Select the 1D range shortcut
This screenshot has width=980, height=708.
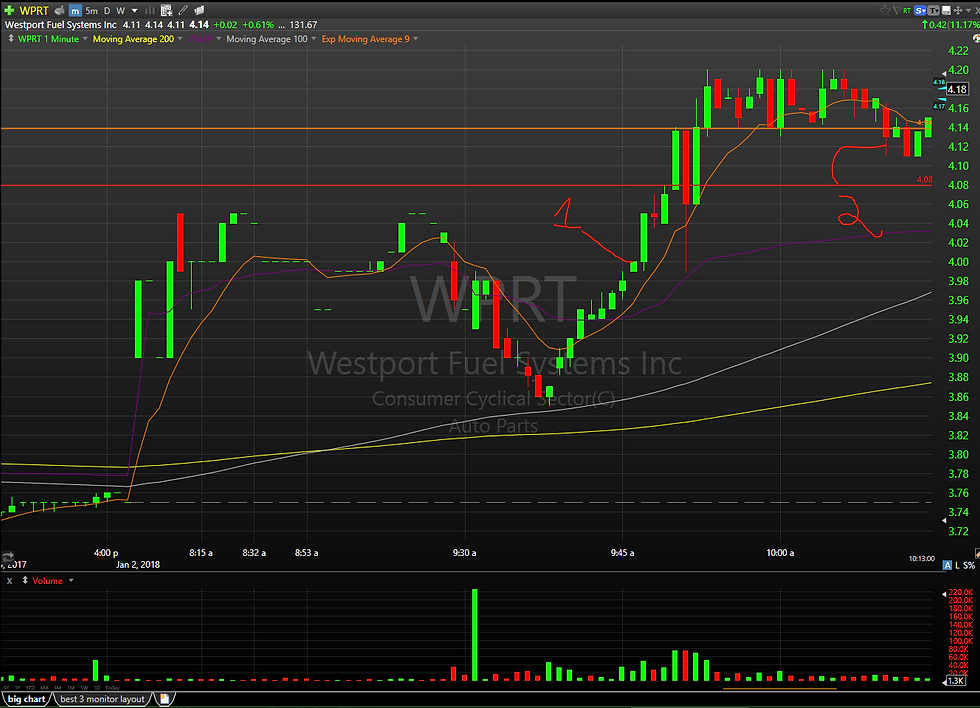(97, 688)
